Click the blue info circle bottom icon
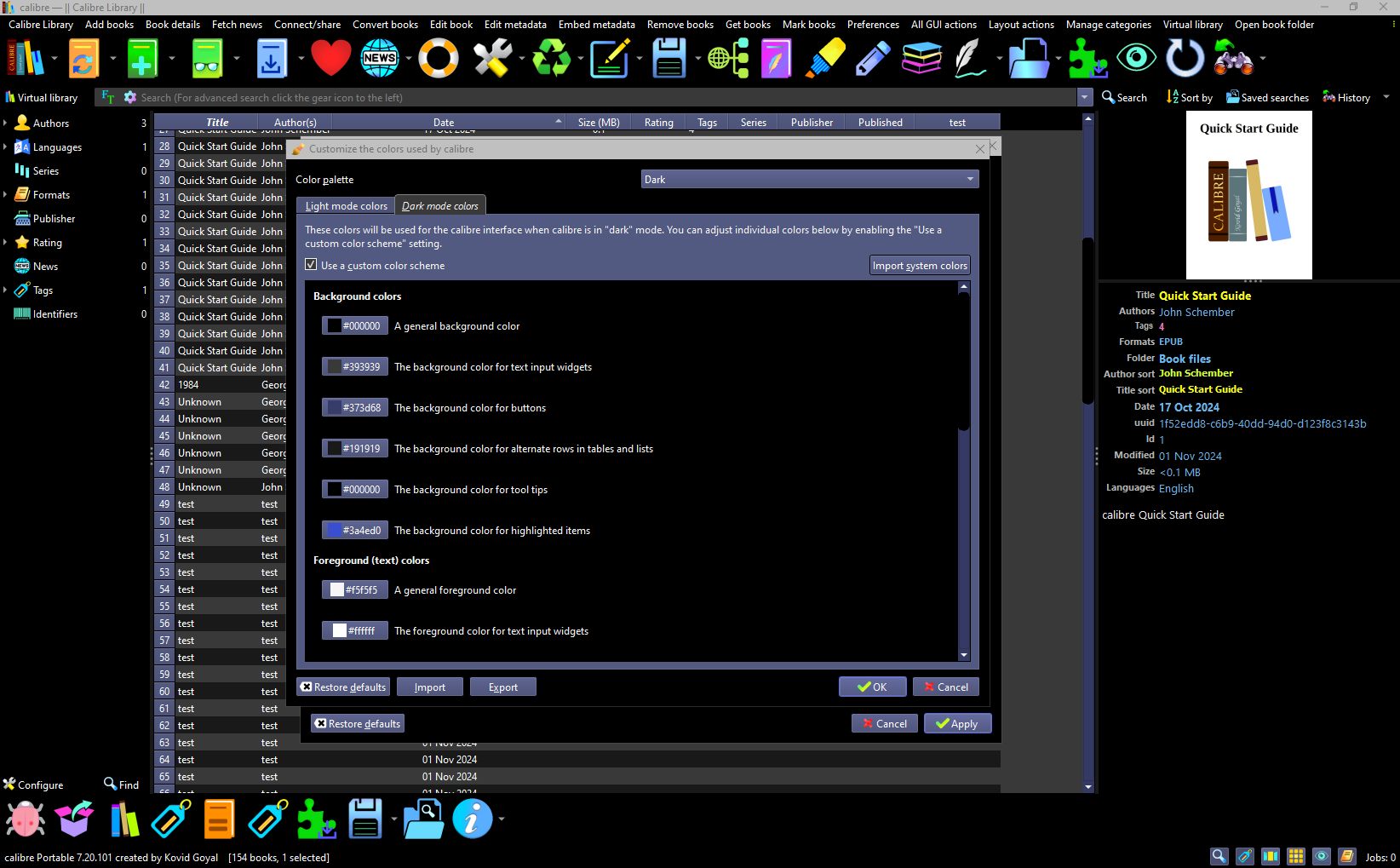Viewport: 1400px width, 868px height. click(473, 819)
